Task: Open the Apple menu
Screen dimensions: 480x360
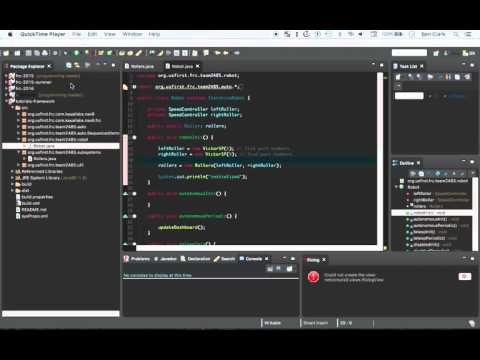Action: click(10, 34)
